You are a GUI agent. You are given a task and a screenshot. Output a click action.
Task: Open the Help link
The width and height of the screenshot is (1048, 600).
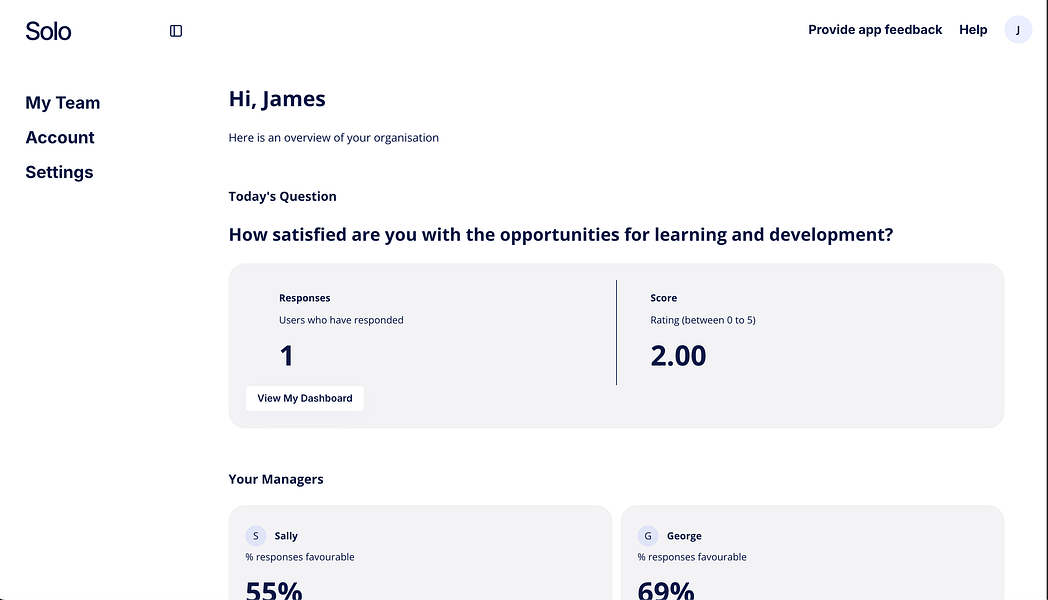pyautogui.click(x=973, y=30)
